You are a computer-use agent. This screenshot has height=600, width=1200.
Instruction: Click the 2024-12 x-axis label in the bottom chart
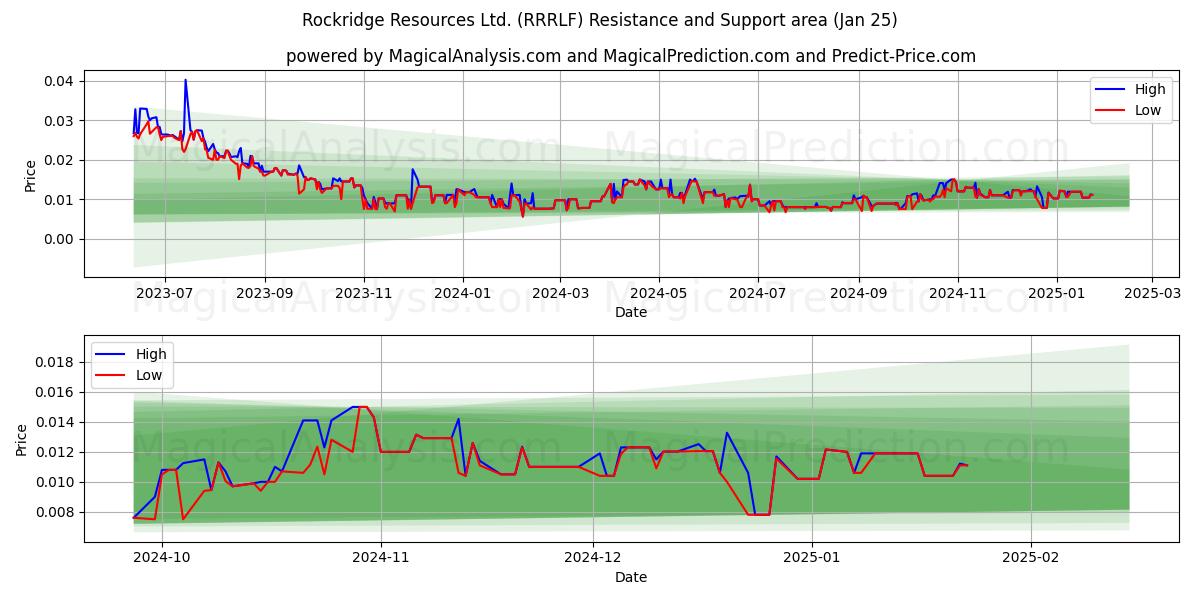point(594,560)
